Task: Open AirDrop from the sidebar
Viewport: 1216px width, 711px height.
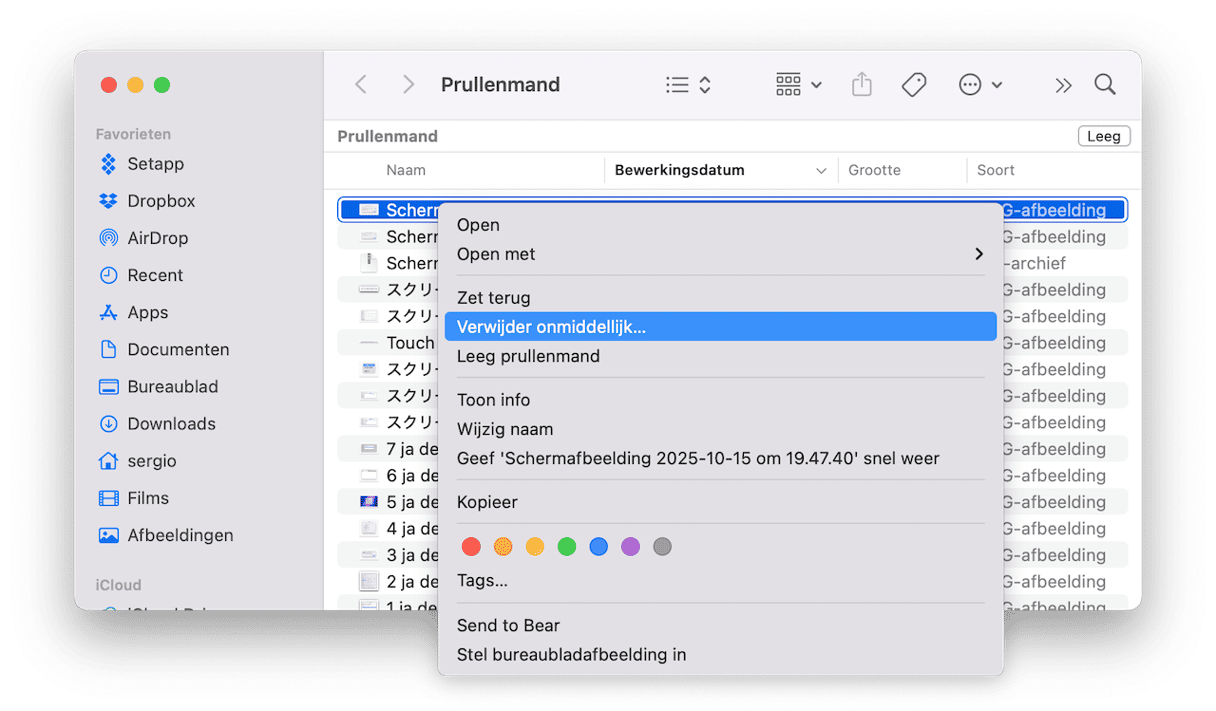Action: pyautogui.click(x=157, y=238)
